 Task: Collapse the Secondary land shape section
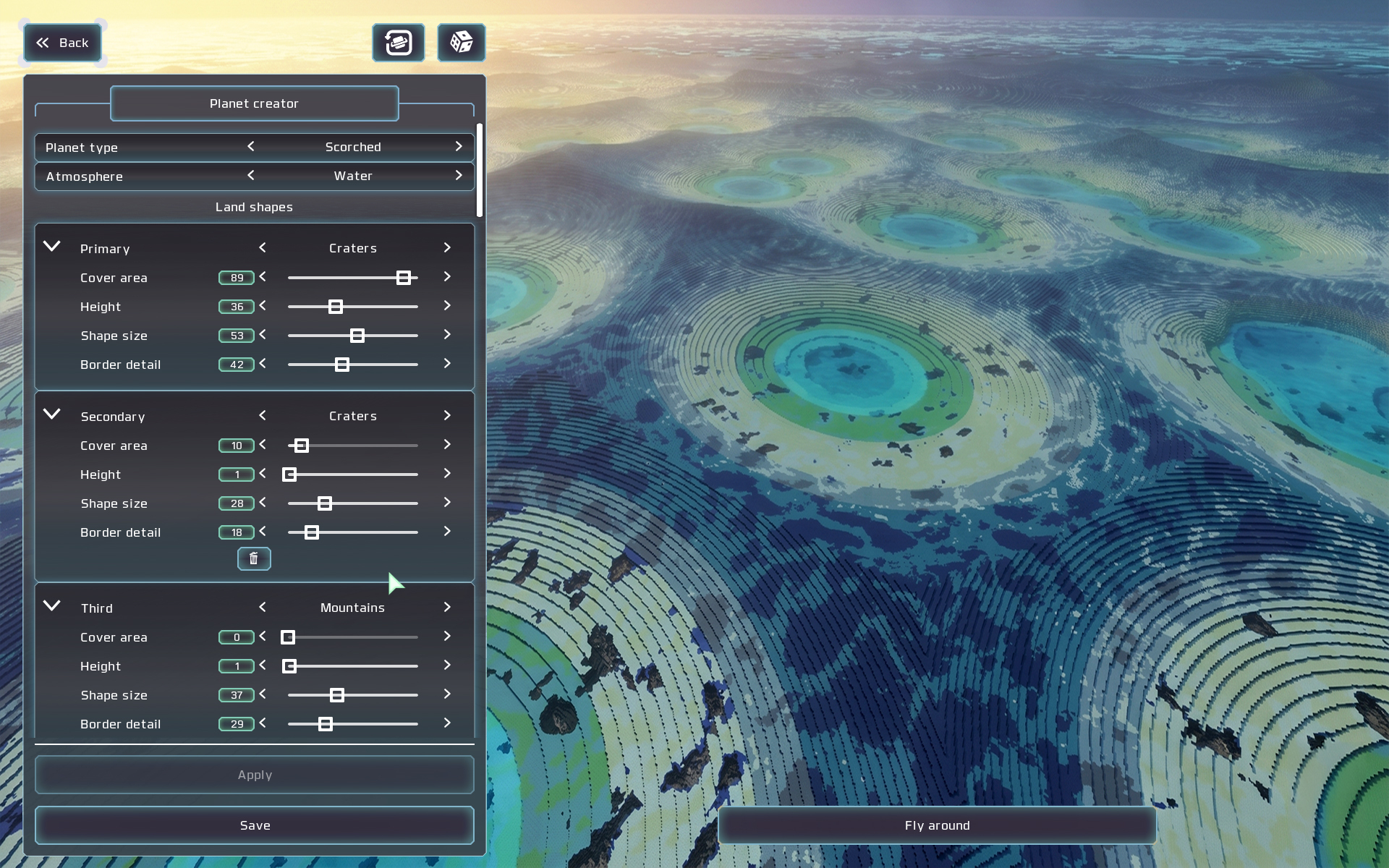pos(52,414)
